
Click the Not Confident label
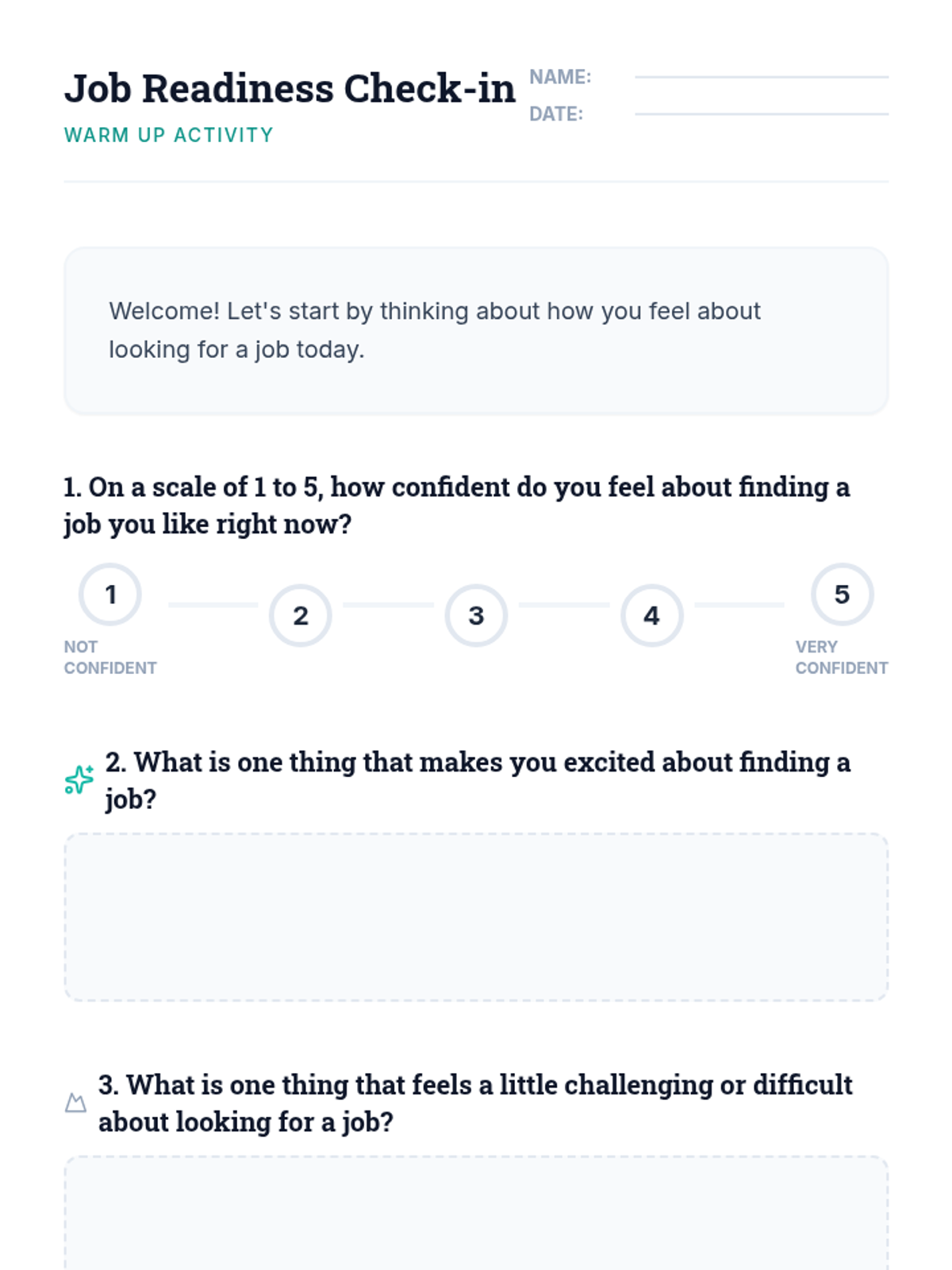[110, 657]
